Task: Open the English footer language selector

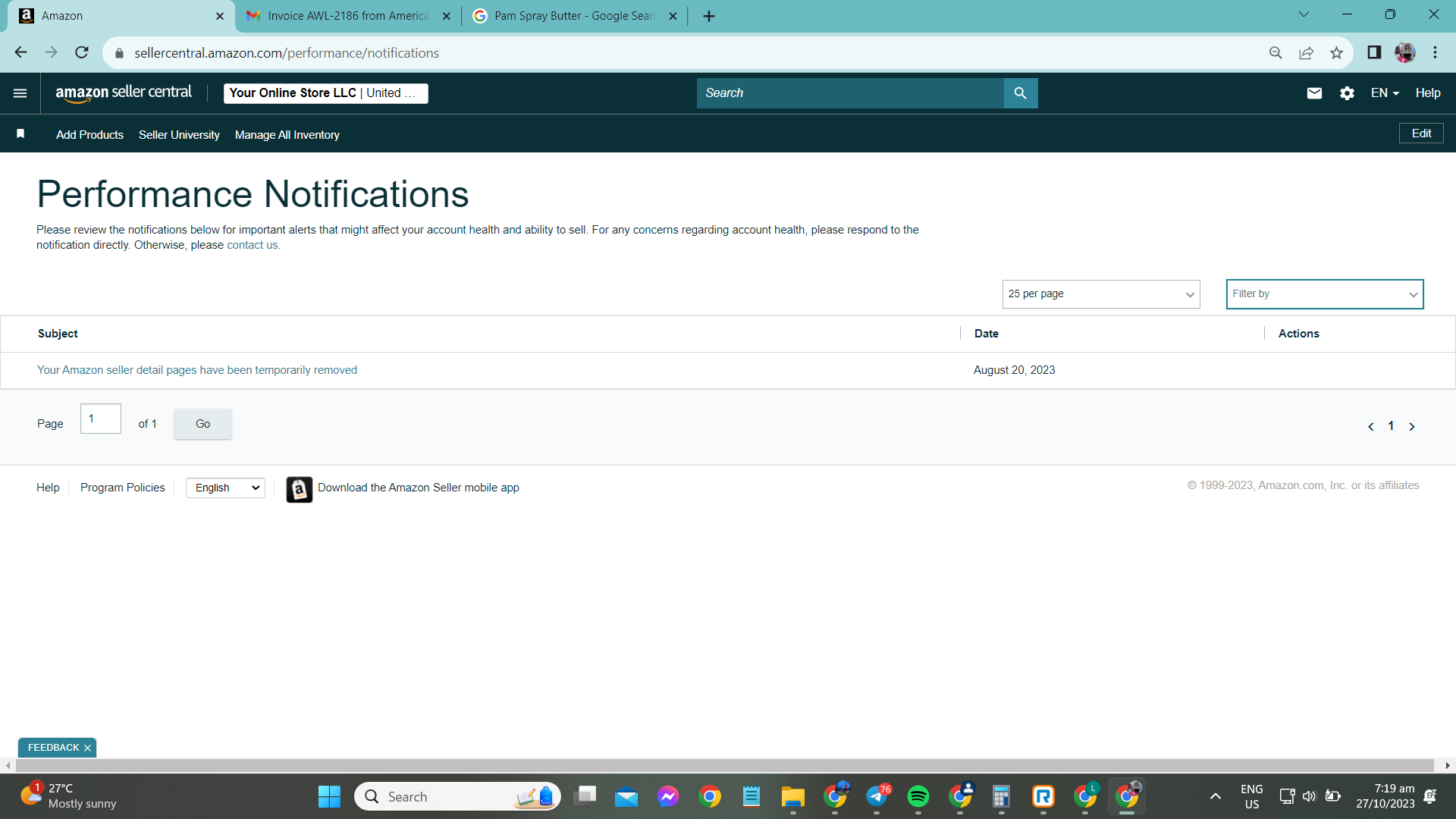Action: coord(226,488)
